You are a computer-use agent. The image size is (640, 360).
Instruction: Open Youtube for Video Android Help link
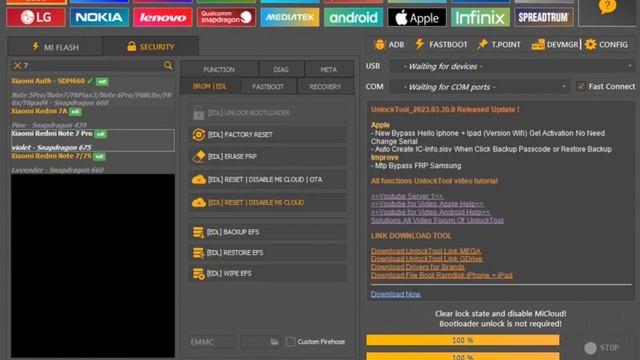431,212
